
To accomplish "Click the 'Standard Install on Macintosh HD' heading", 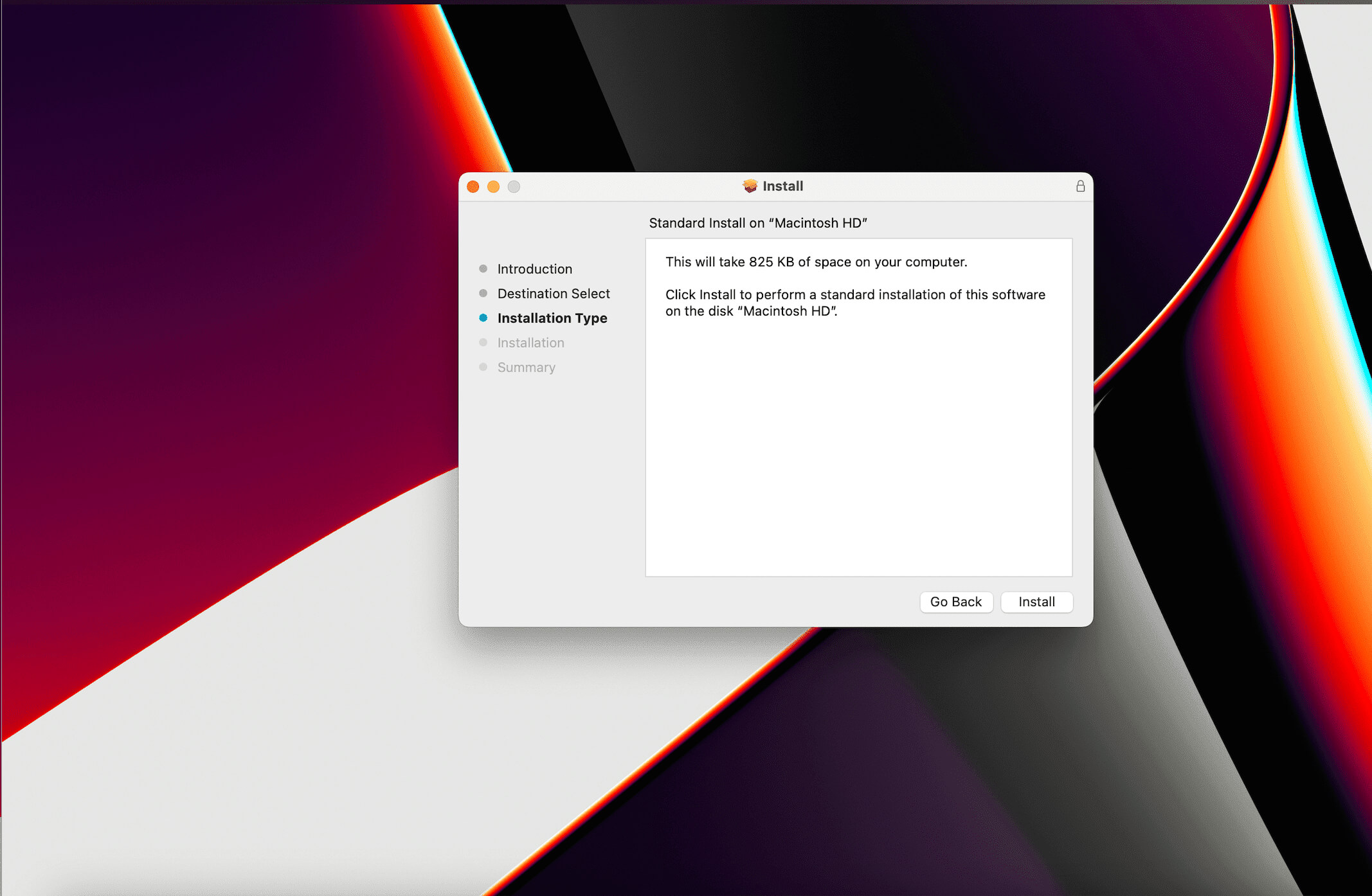I will (758, 222).
